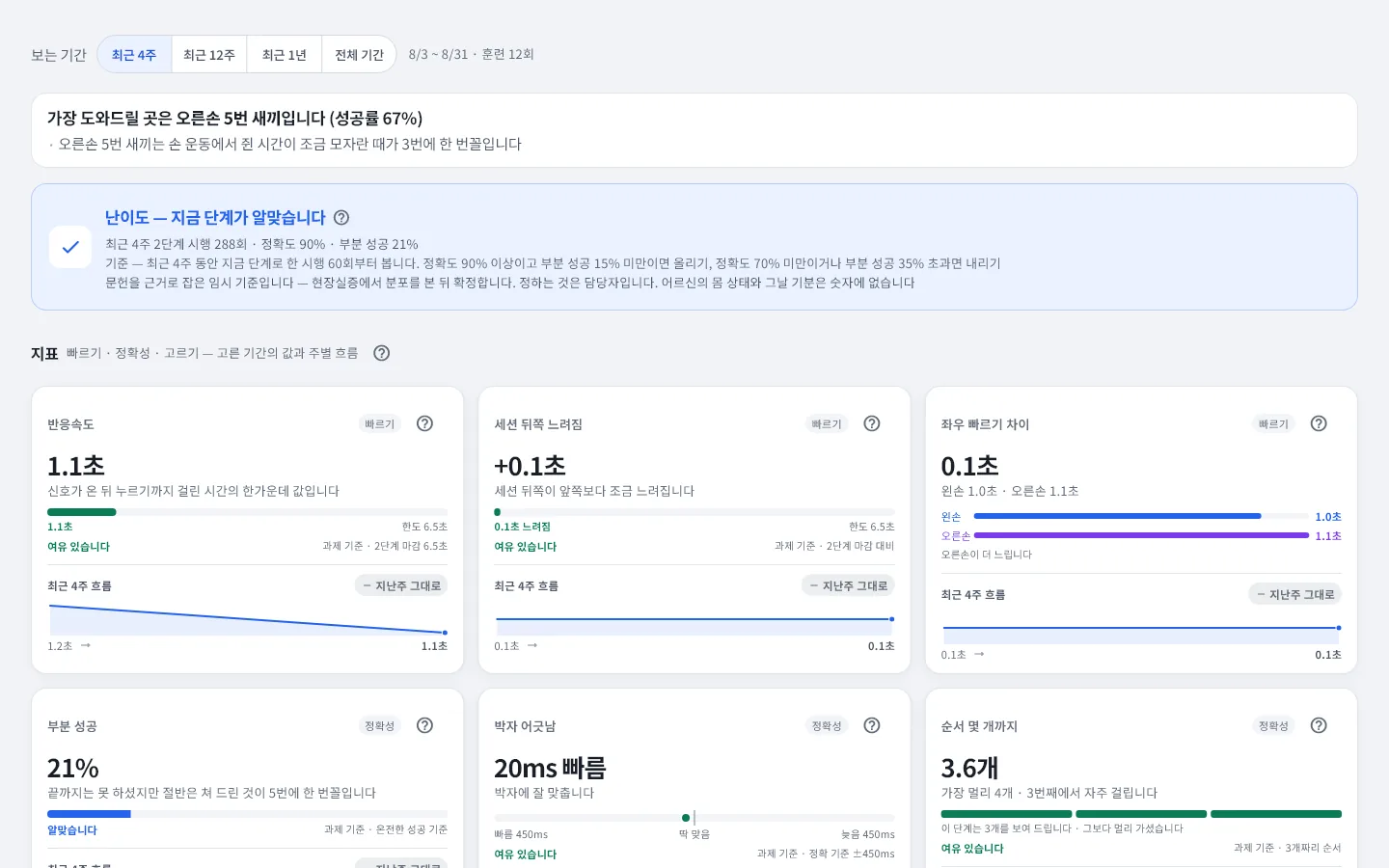The image size is (1389, 868).
Task: Click 빠르기 tag on 좌우 빠르기 차이 card
Action: coord(1273,424)
